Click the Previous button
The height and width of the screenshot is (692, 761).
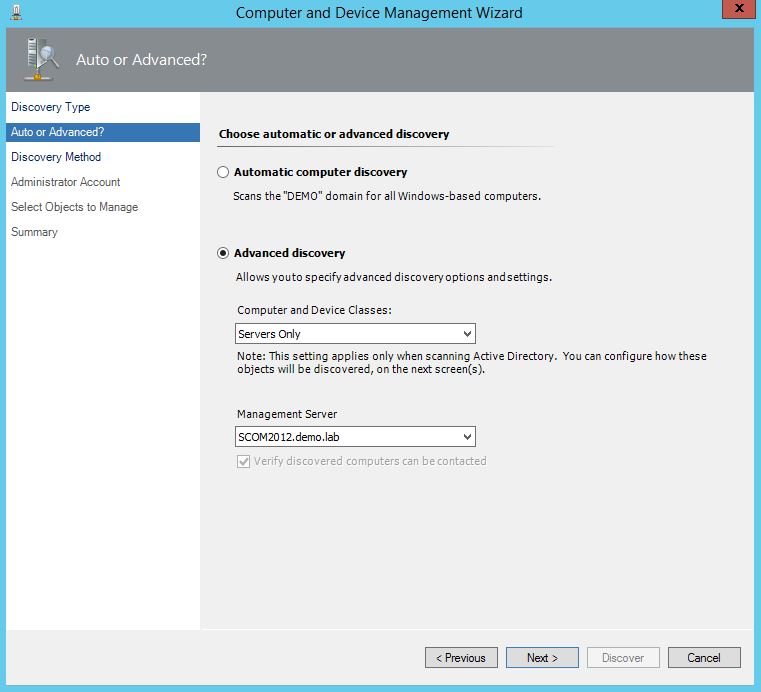pyautogui.click(x=461, y=657)
